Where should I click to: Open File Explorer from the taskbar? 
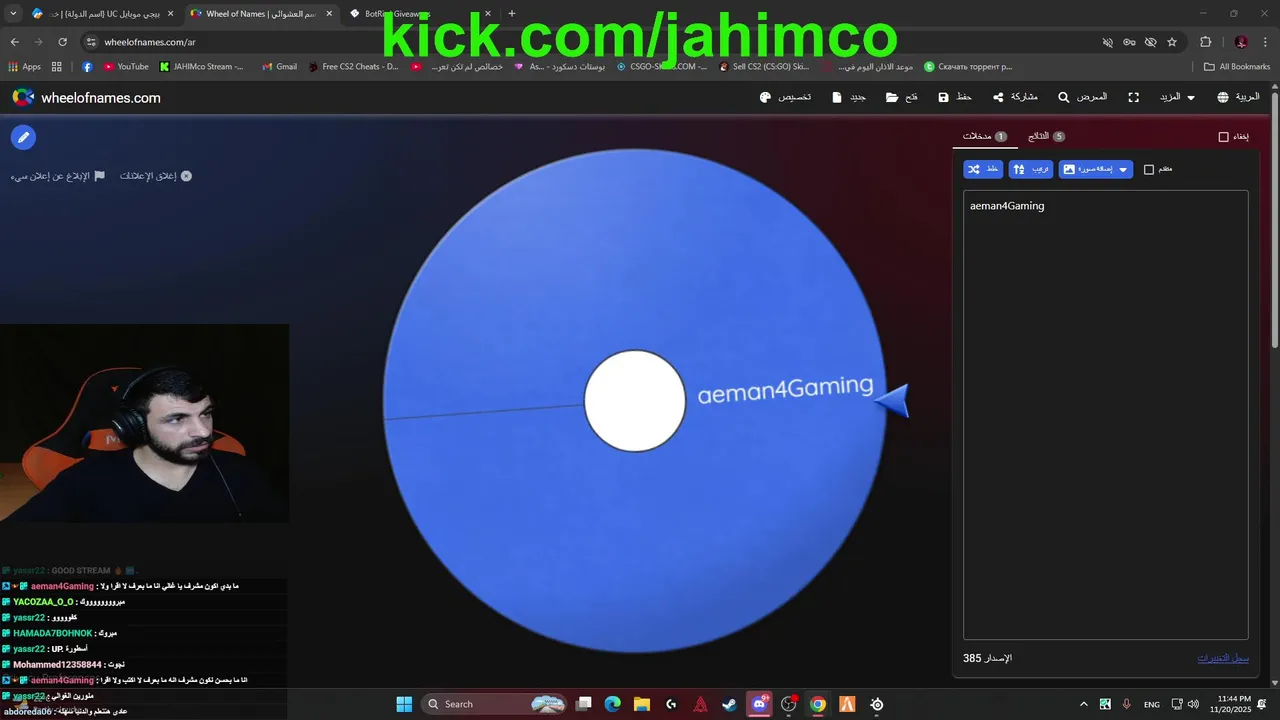pyautogui.click(x=642, y=704)
